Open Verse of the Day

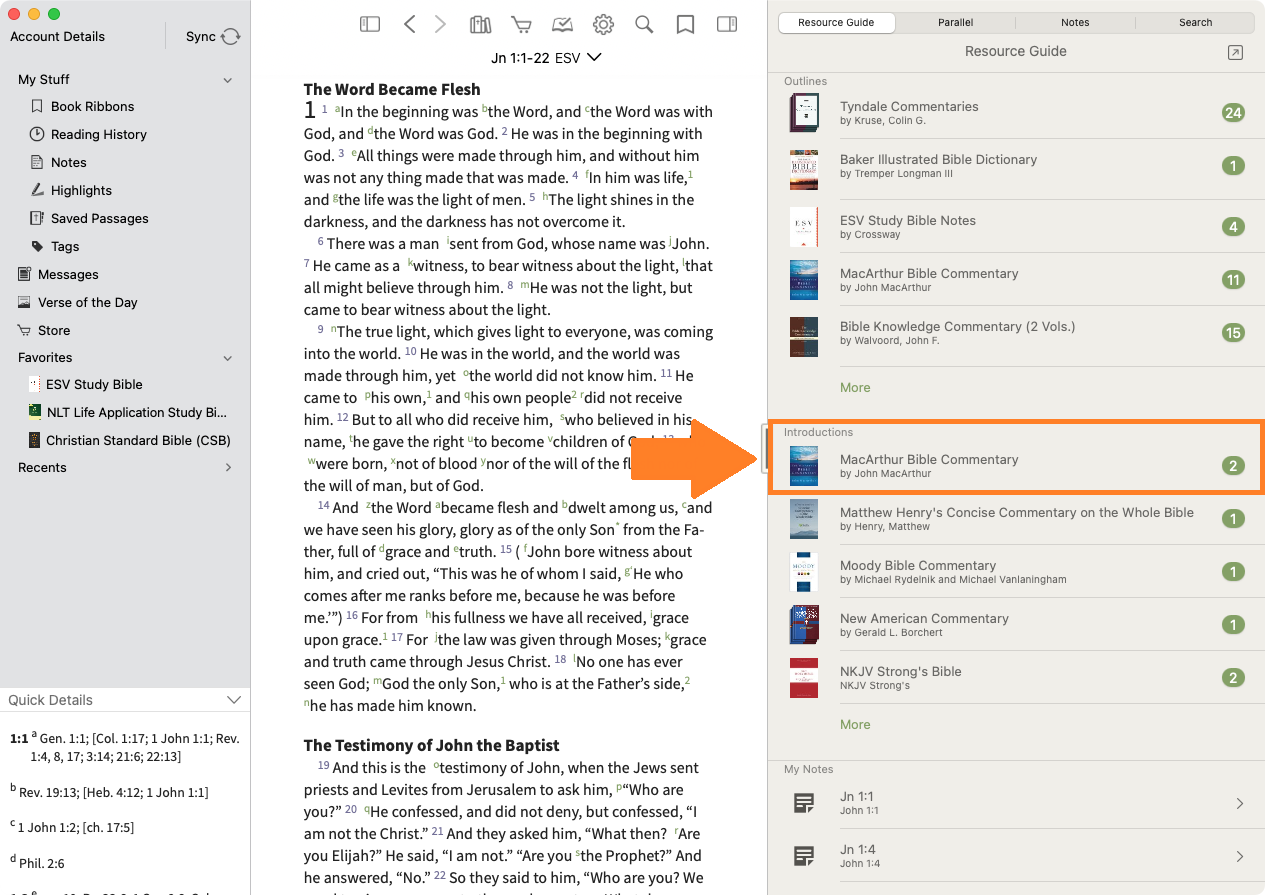click(x=87, y=302)
